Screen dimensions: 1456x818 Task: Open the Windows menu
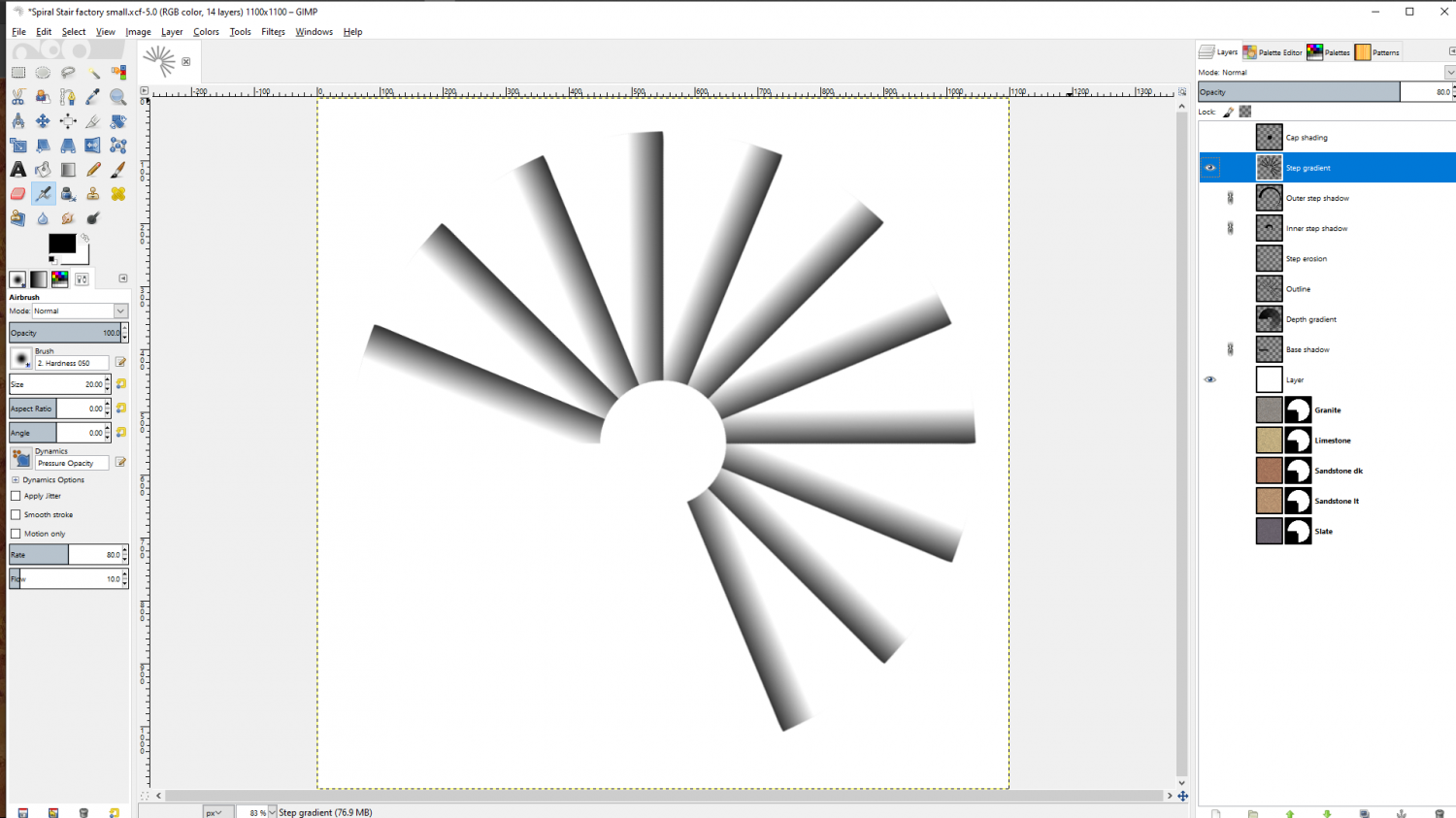coord(314,32)
